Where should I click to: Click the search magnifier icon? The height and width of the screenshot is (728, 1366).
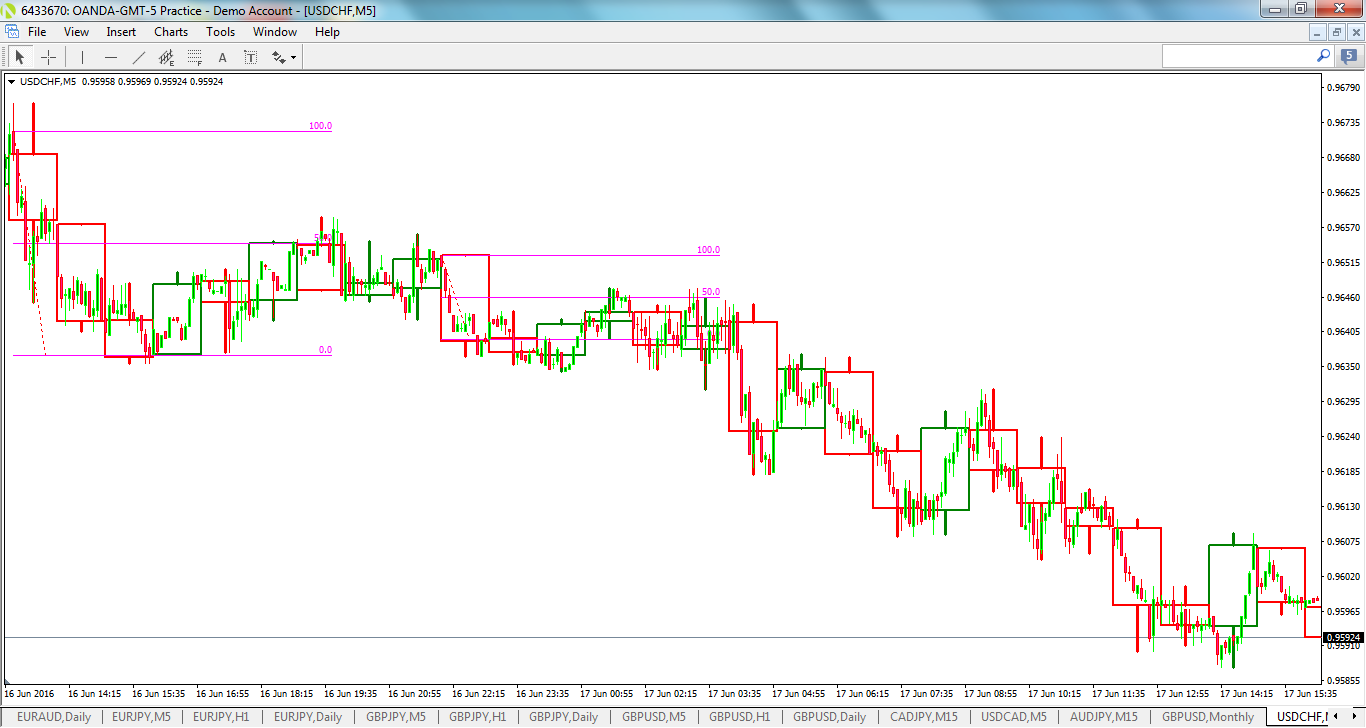[x=1322, y=56]
